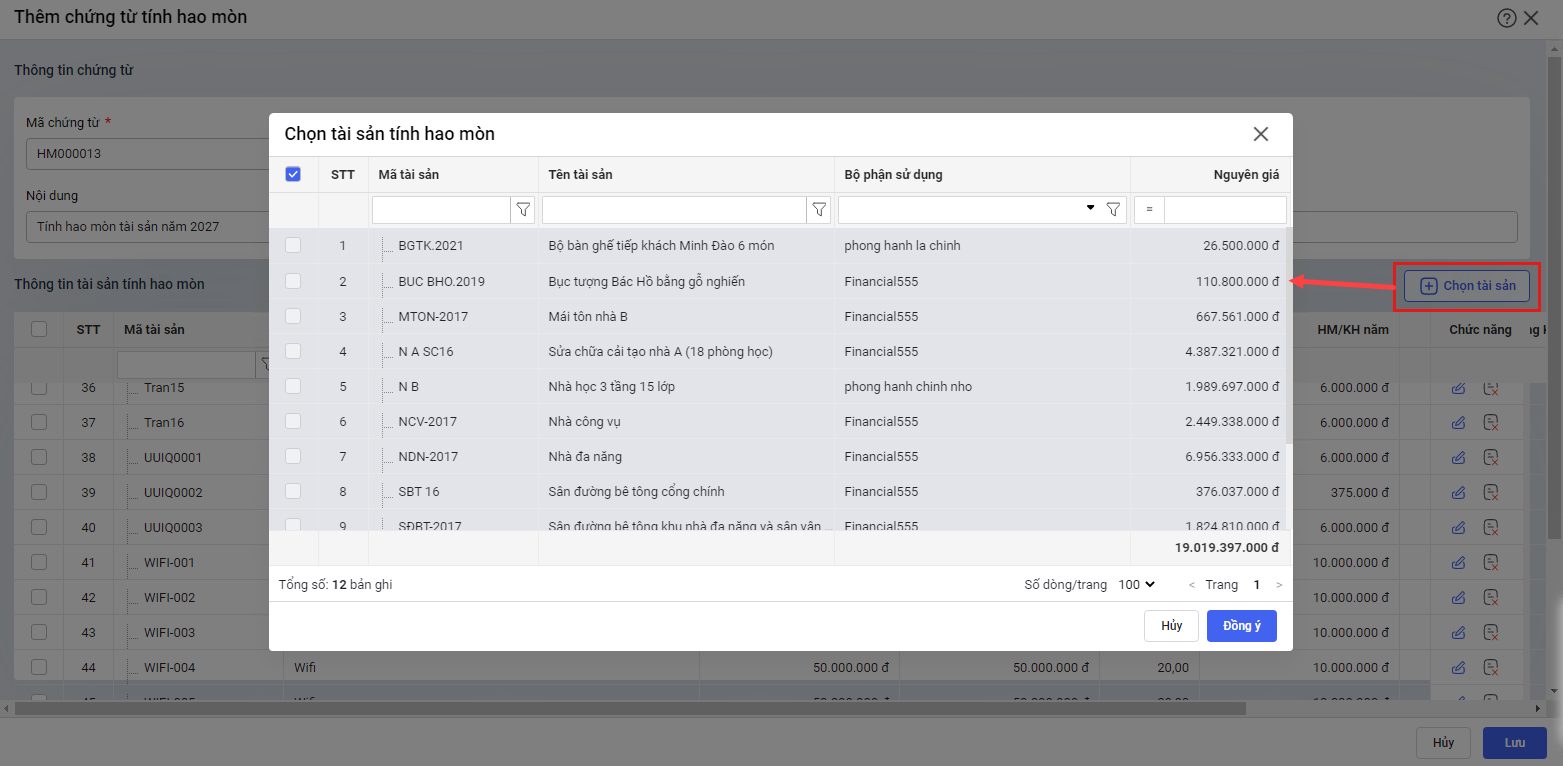The height and width of the screenshot is (766, 1563).
Task: Click the Chọn tài sản button
Action: click(x=1467, y=286)
